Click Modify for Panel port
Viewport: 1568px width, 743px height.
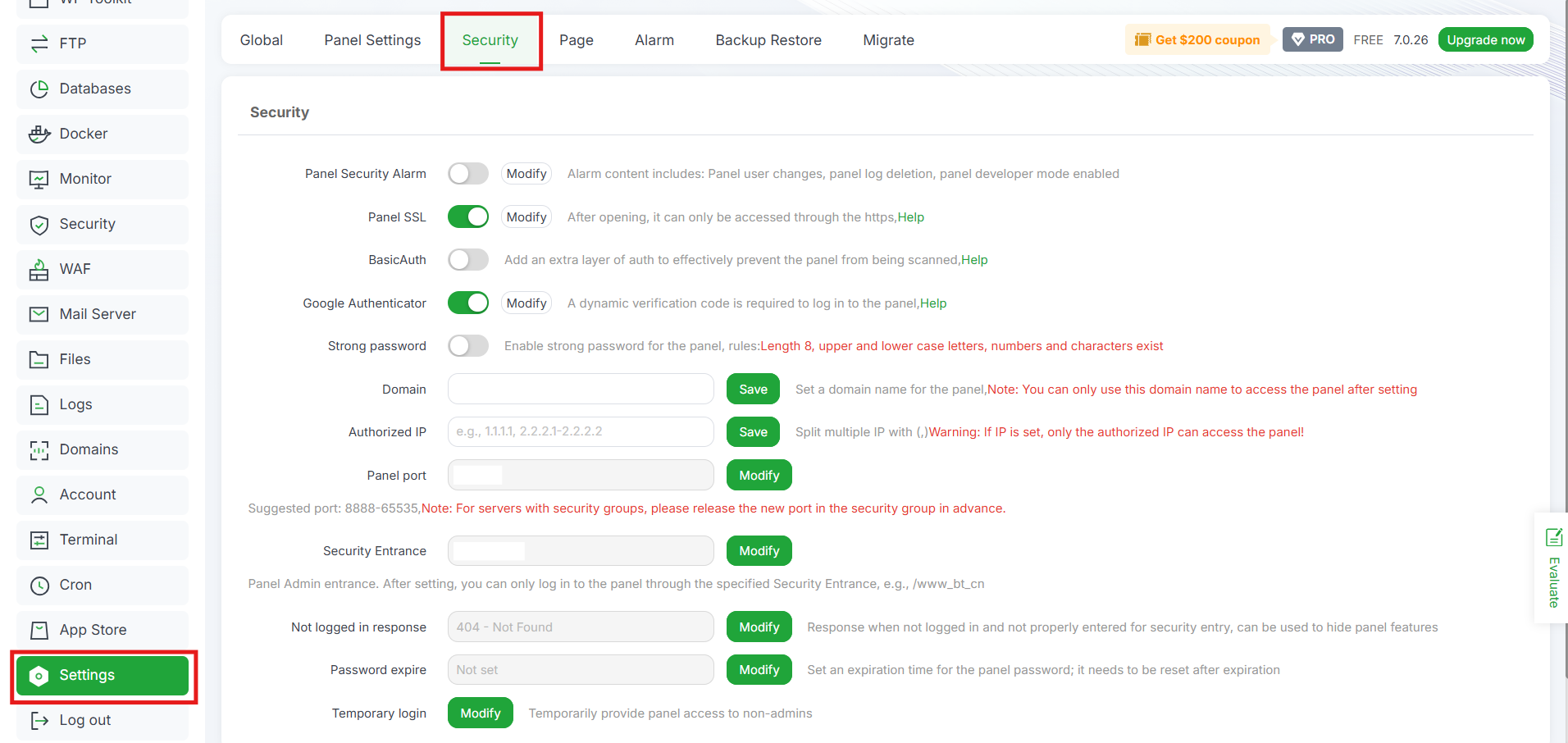coord(759,476)
